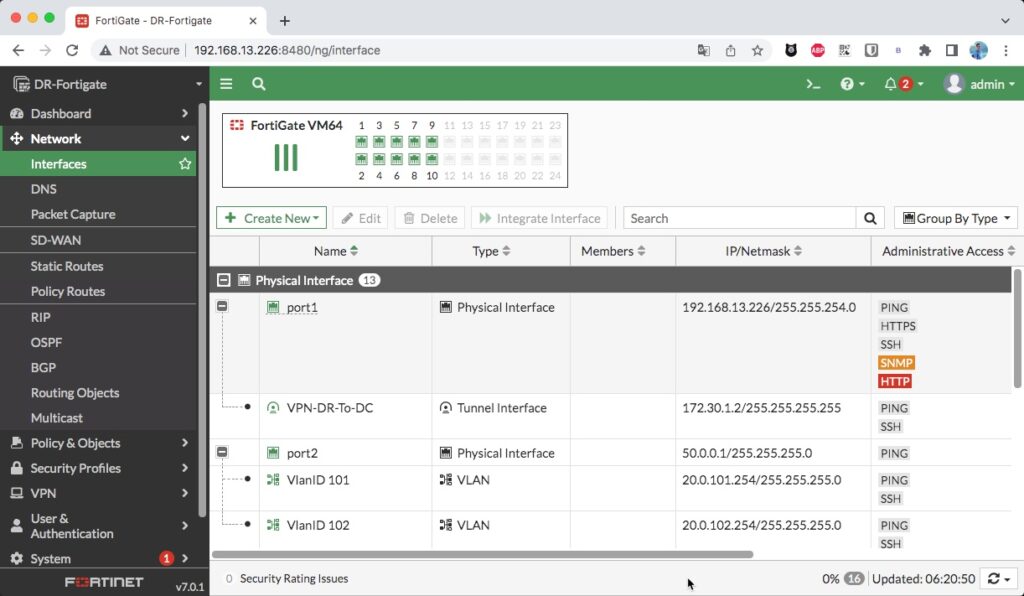Click port 10 on the FortiGate faceplate

pyautogui.click(x=432, y=159)
